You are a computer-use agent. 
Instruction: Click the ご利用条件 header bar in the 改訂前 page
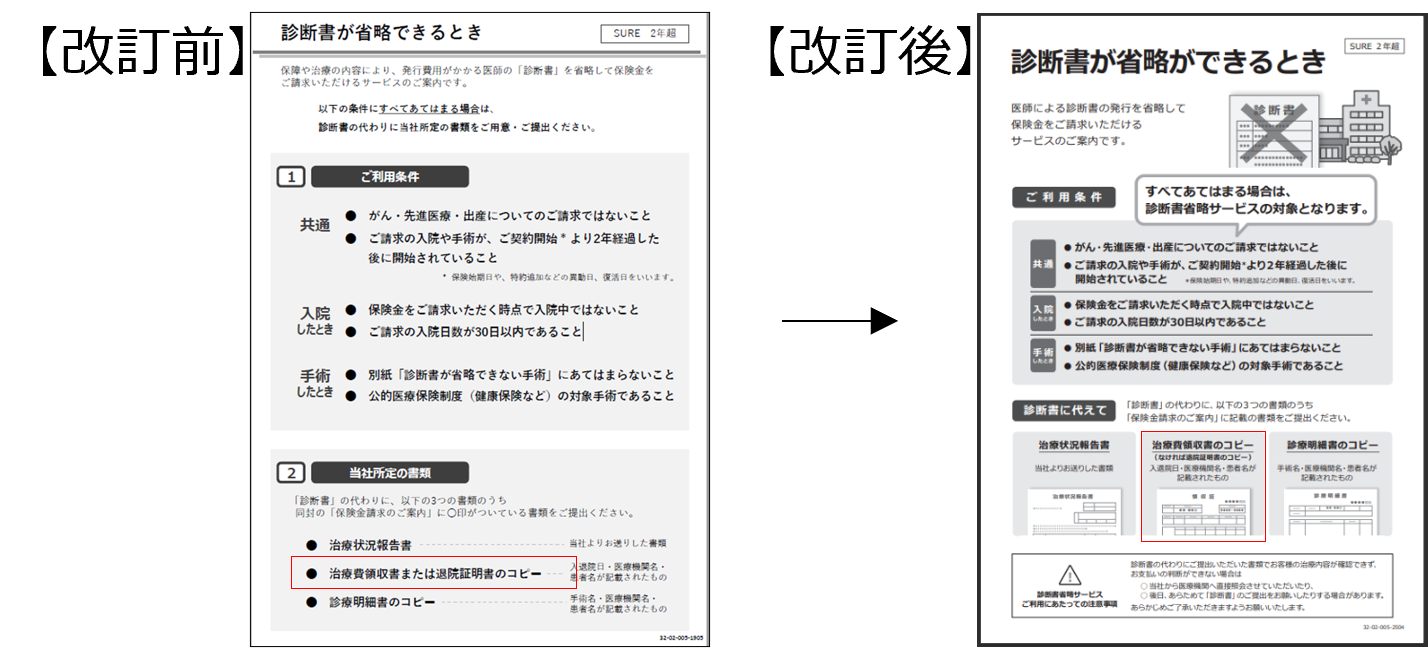[389, 177]
